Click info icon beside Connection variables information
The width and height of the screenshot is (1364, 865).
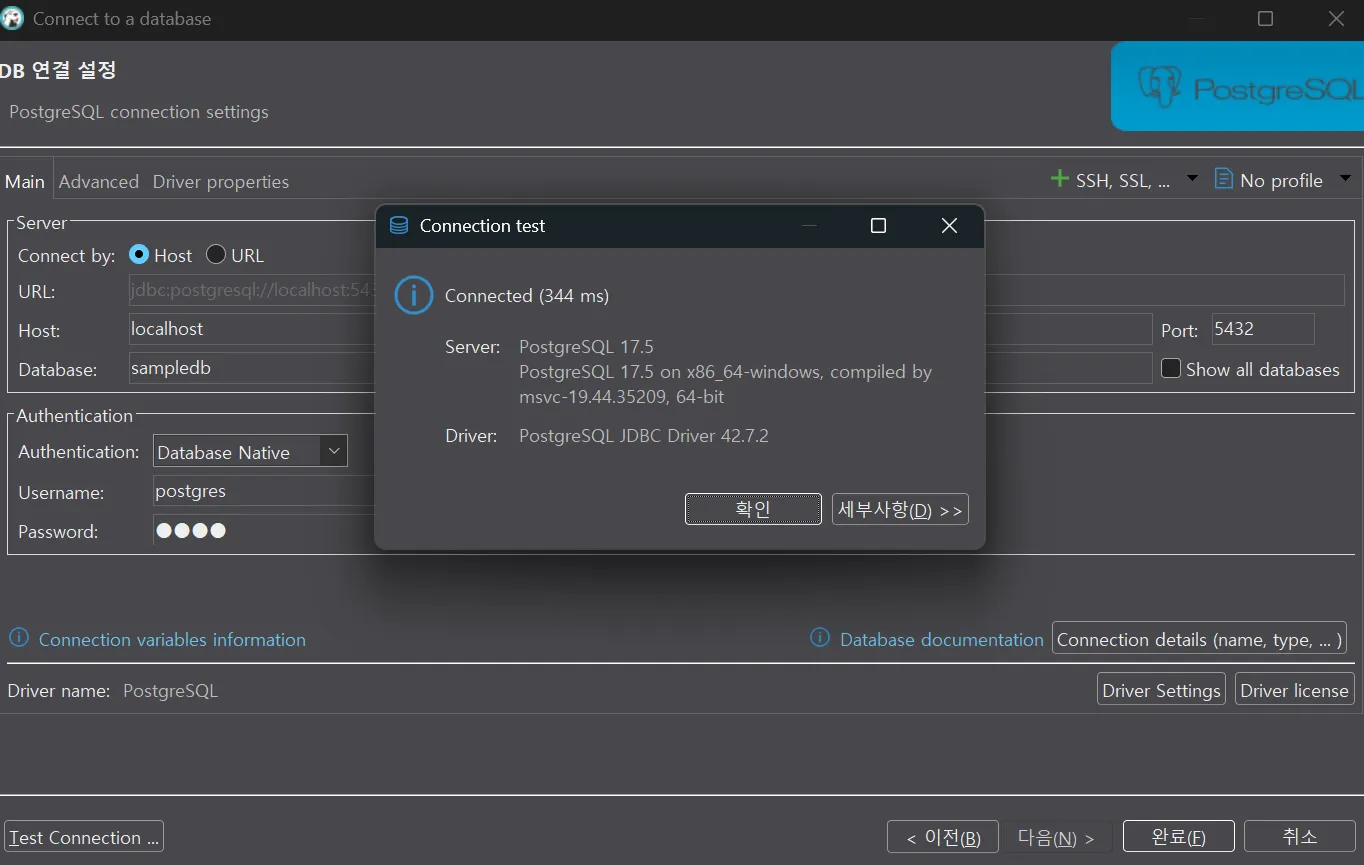point(19,638)
